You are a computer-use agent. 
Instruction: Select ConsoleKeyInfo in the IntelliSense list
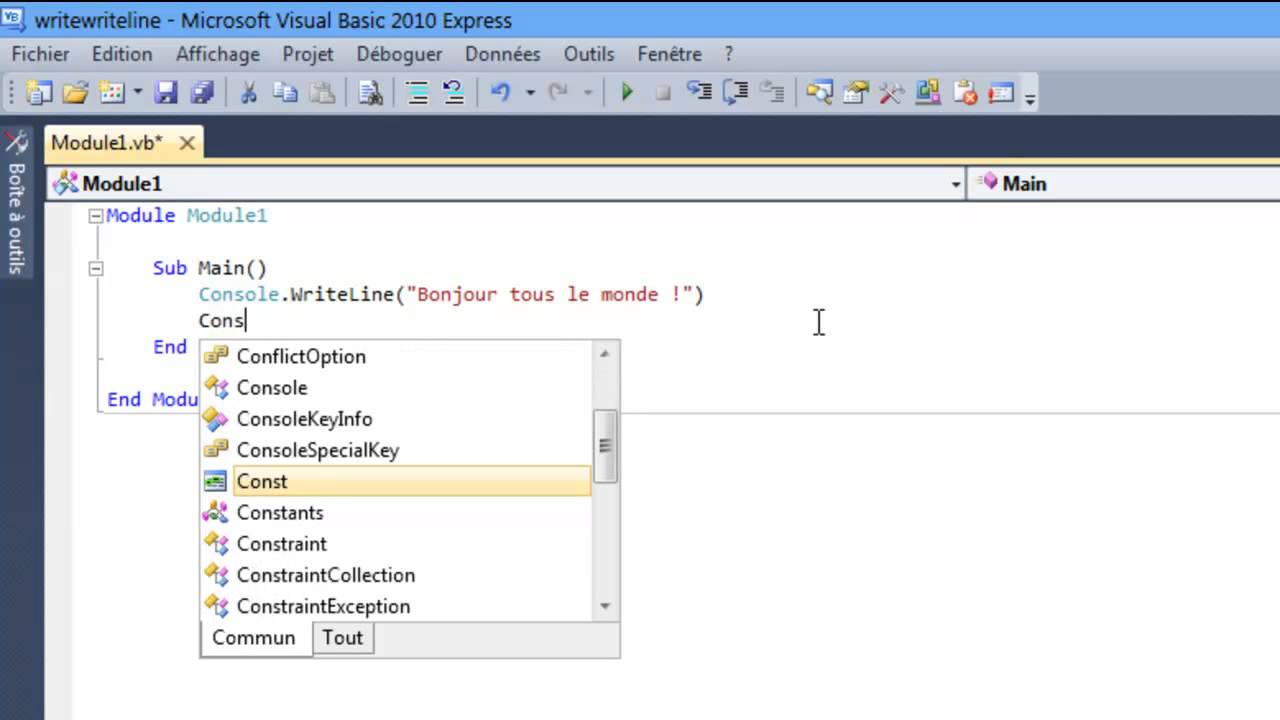coord(396,419)
